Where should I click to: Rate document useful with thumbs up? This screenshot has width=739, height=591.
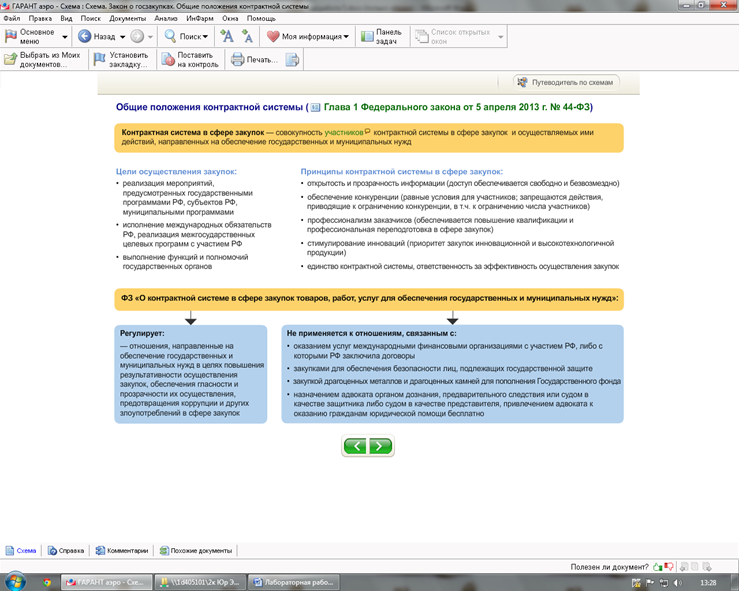657,567
